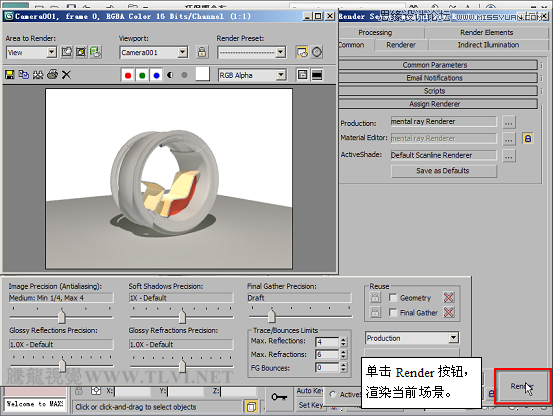The width and height of the screenshot is (553, 416).
Task: Collapse the Assign Renderer rollout
Action: [437, 104]
